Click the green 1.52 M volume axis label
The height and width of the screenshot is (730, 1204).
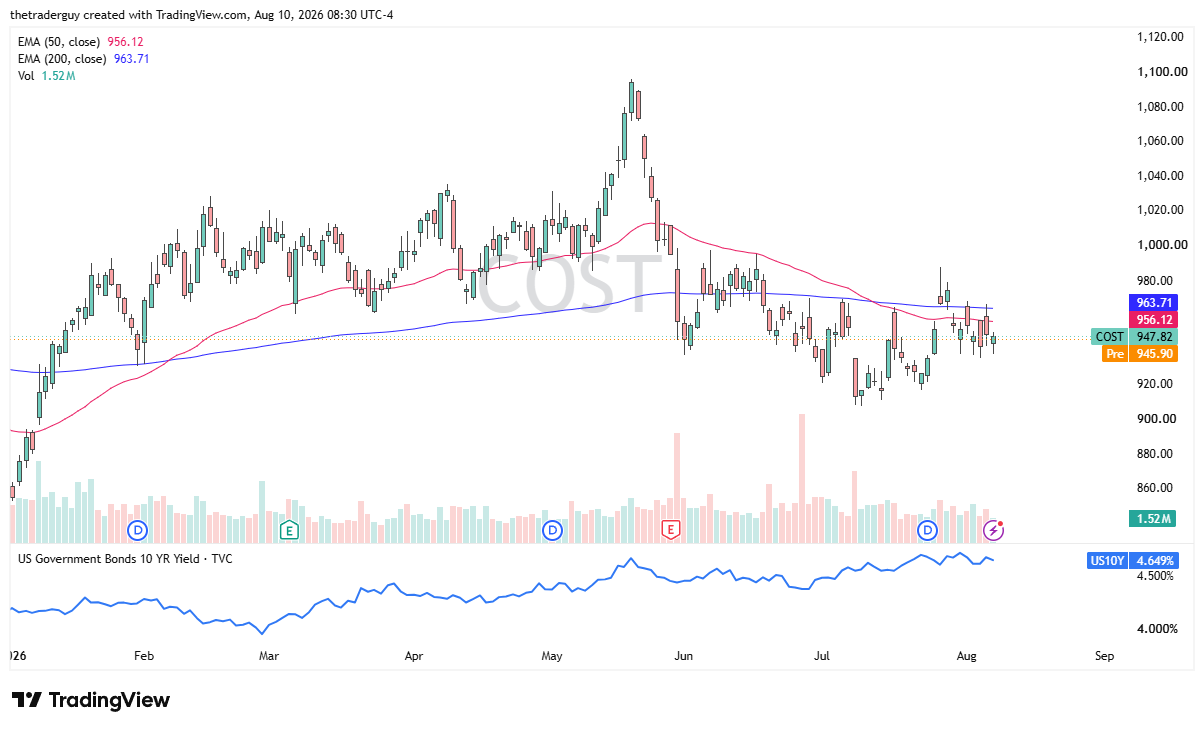[x=1153, y=518]
